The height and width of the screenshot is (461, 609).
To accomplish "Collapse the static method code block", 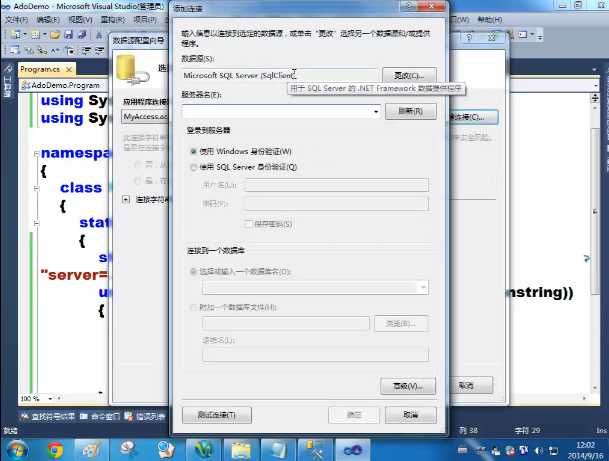I will coord(36,223).
